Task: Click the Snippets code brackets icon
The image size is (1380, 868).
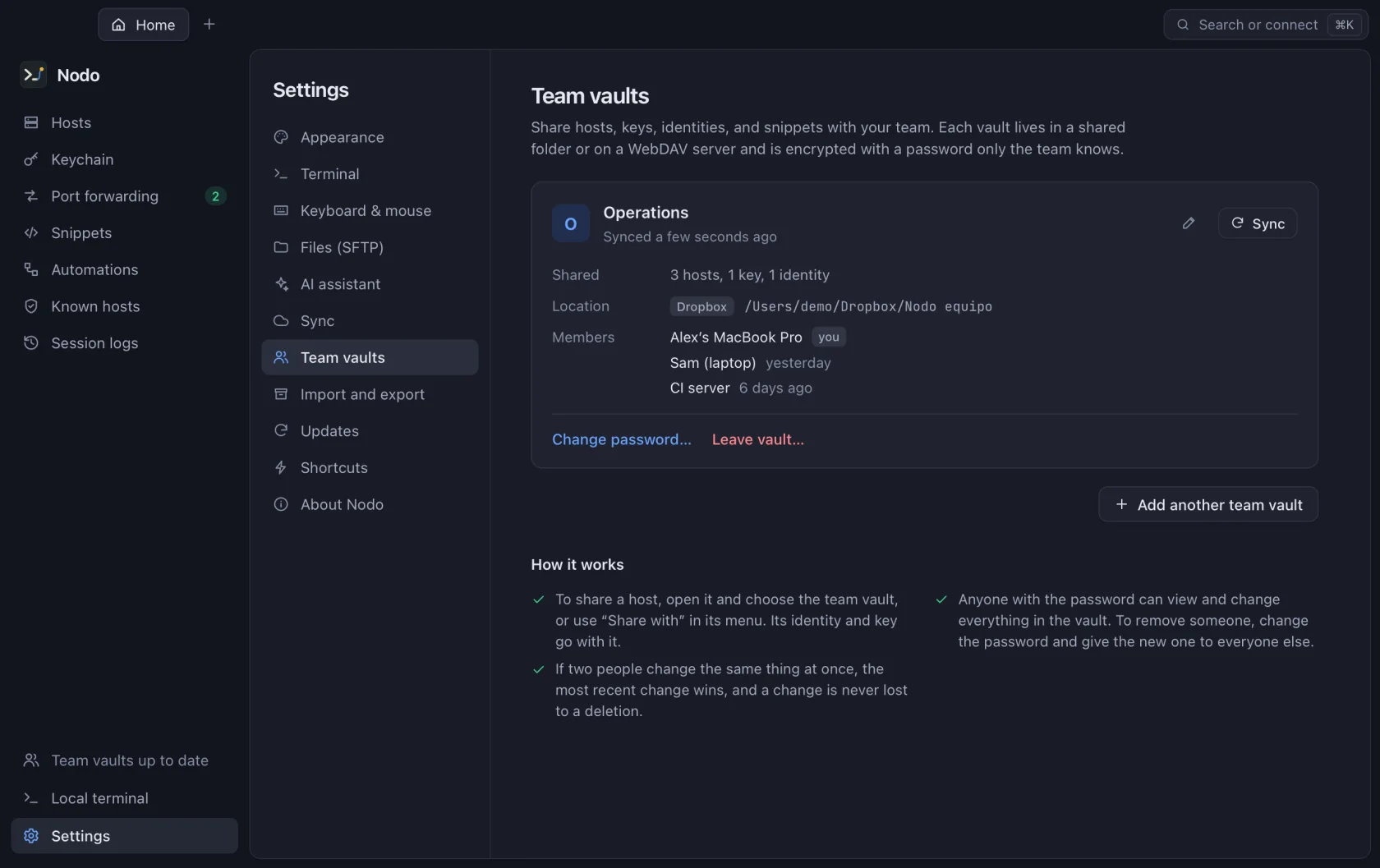Action: tap(31, 233)
